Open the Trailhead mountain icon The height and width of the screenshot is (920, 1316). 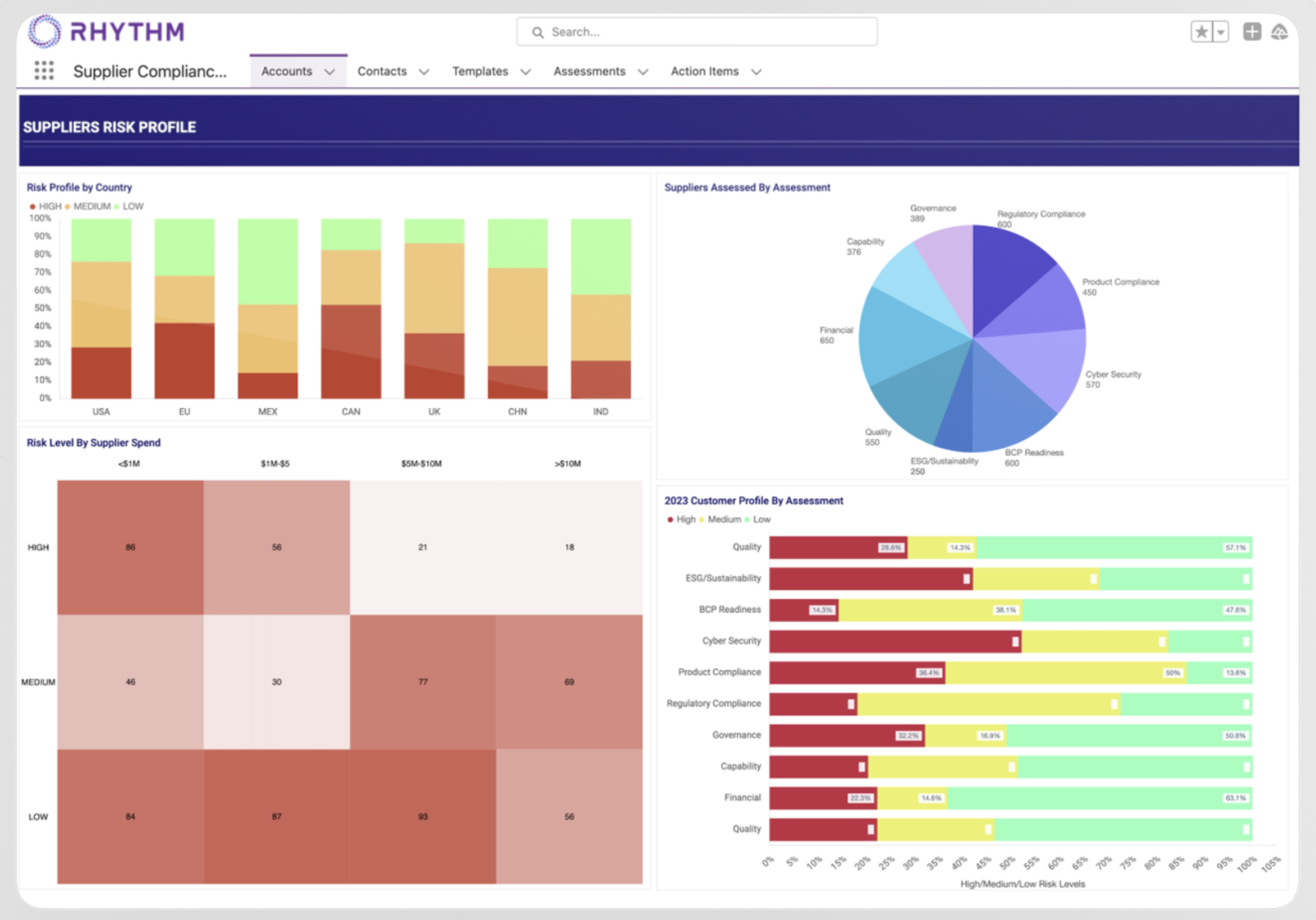(1280, 31)
